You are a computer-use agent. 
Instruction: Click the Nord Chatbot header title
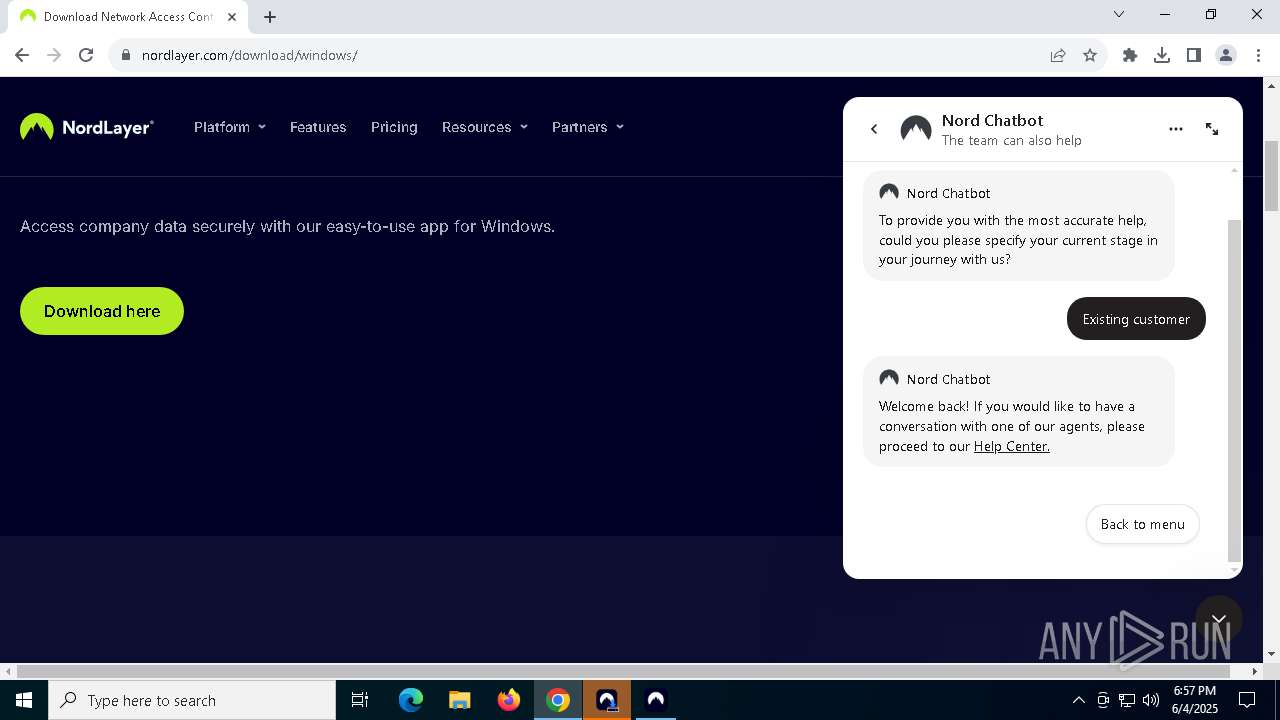[x=992, y=120]
